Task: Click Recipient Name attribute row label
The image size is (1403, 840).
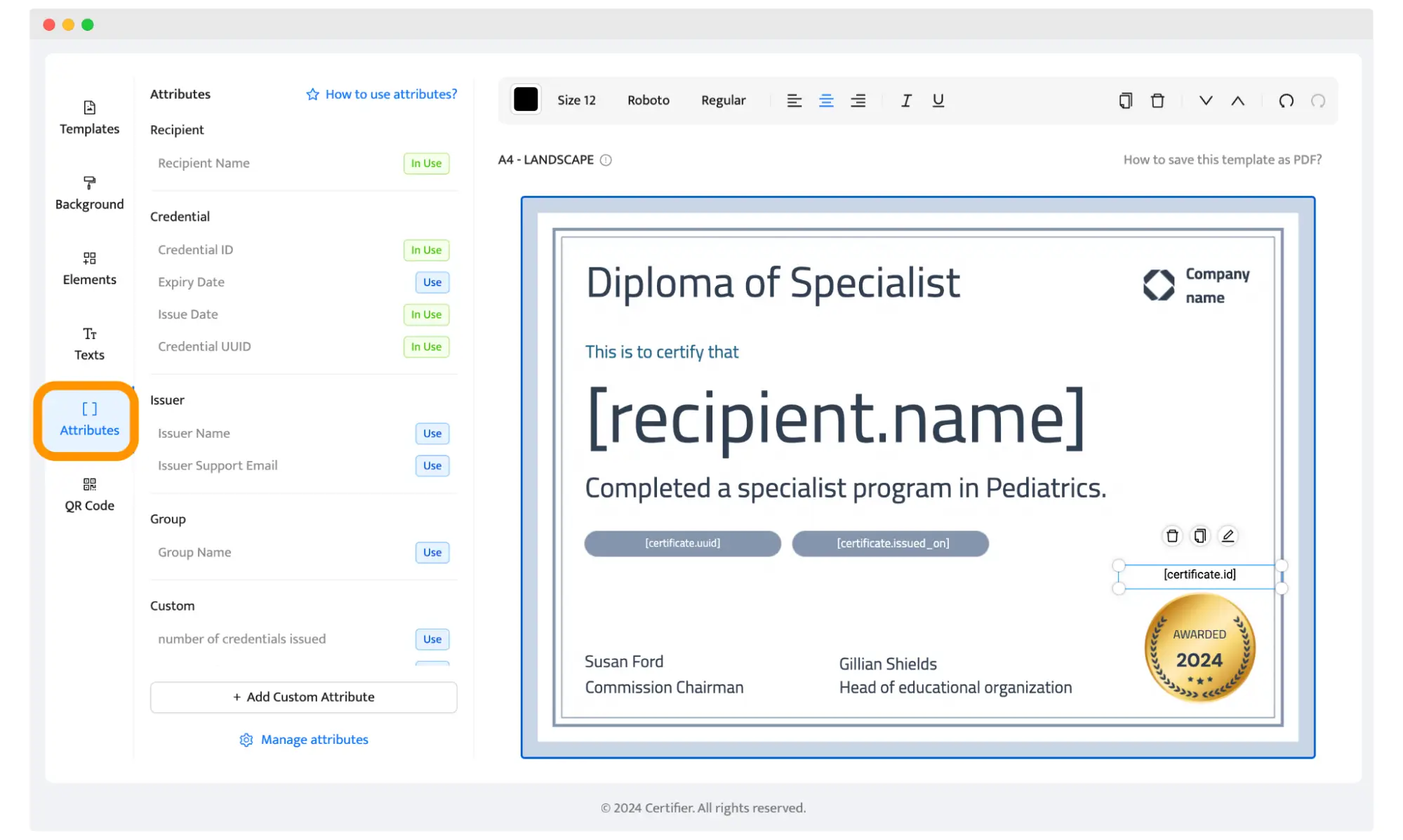Action: click(204, 163)
